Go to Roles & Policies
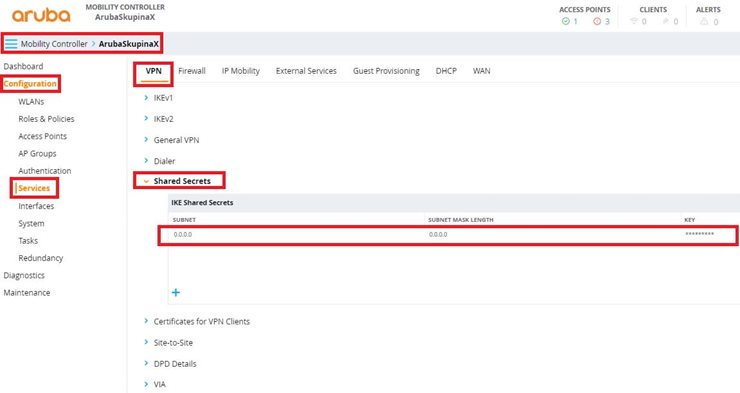 pos(46,119)
